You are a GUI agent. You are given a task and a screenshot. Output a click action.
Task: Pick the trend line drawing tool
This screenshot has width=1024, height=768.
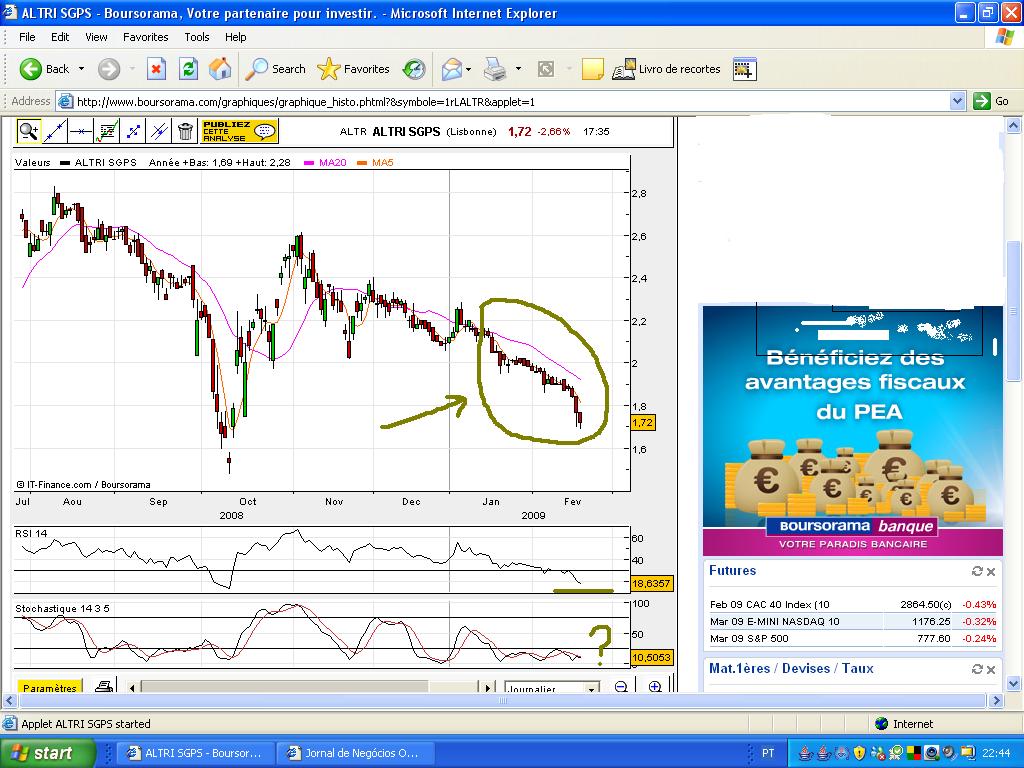[55, 131]
